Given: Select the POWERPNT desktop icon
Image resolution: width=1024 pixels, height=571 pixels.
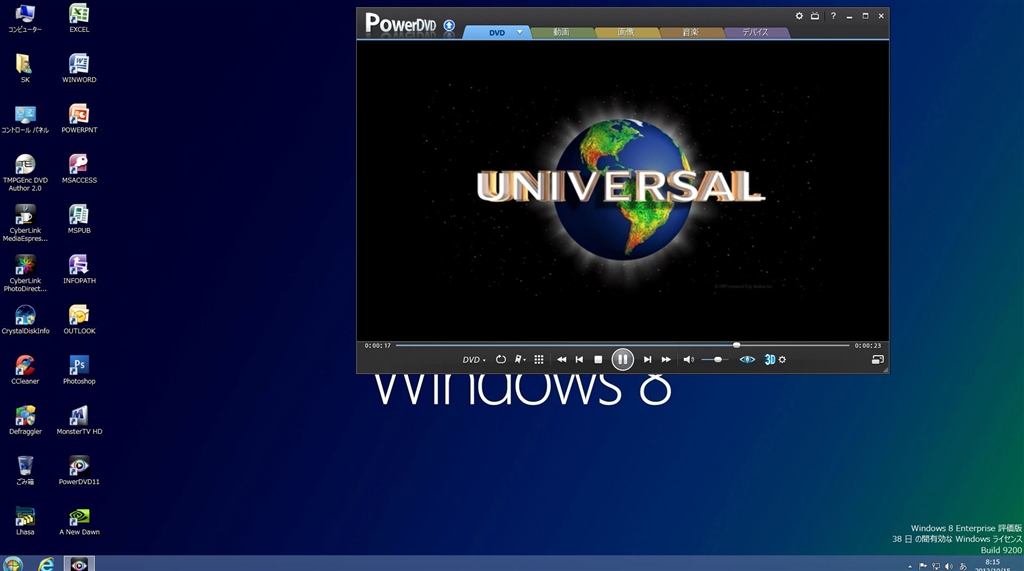Looking at the screenshot, I should click(79, 119).
